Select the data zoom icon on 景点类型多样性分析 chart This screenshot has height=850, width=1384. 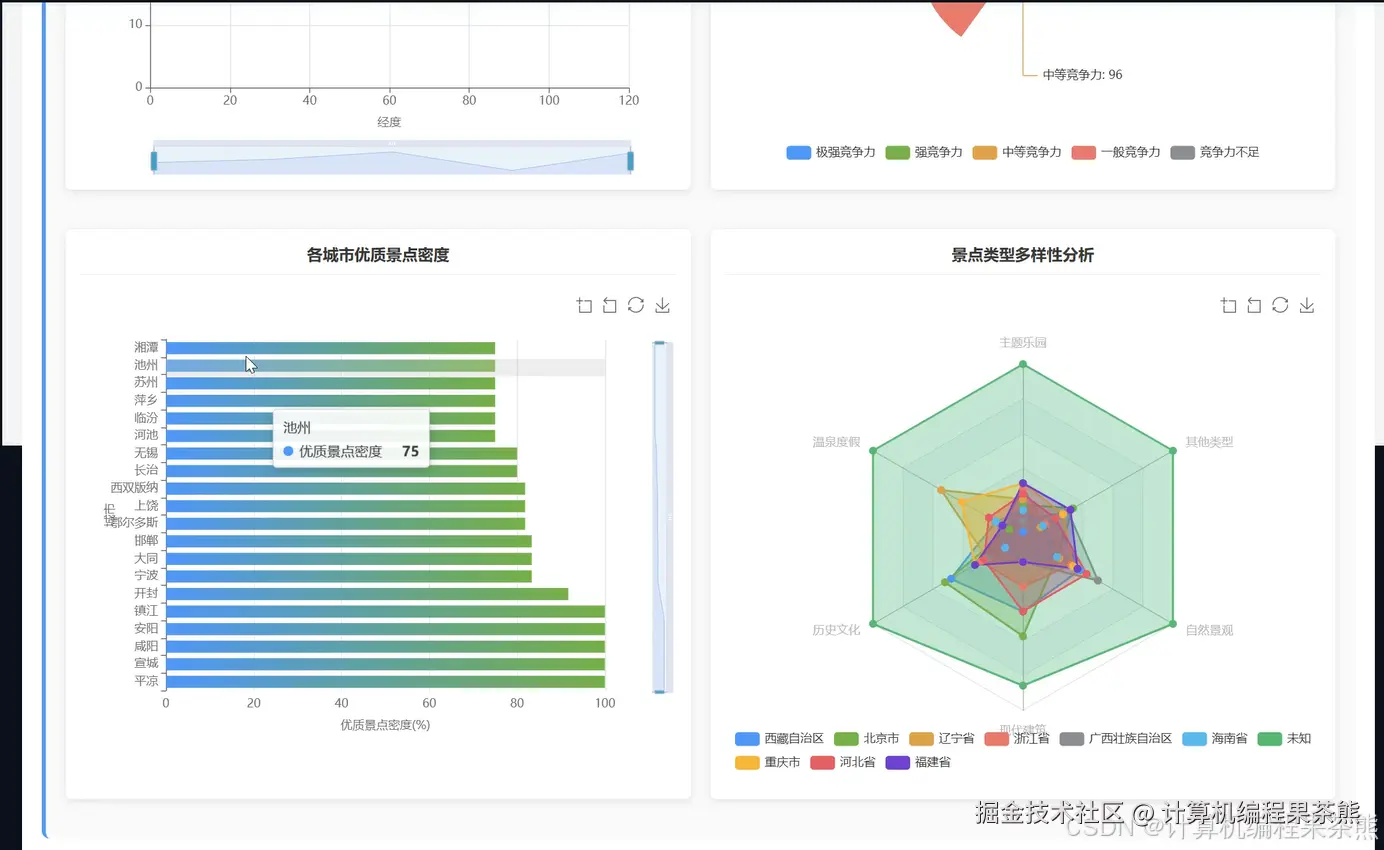pos(1229,305)
